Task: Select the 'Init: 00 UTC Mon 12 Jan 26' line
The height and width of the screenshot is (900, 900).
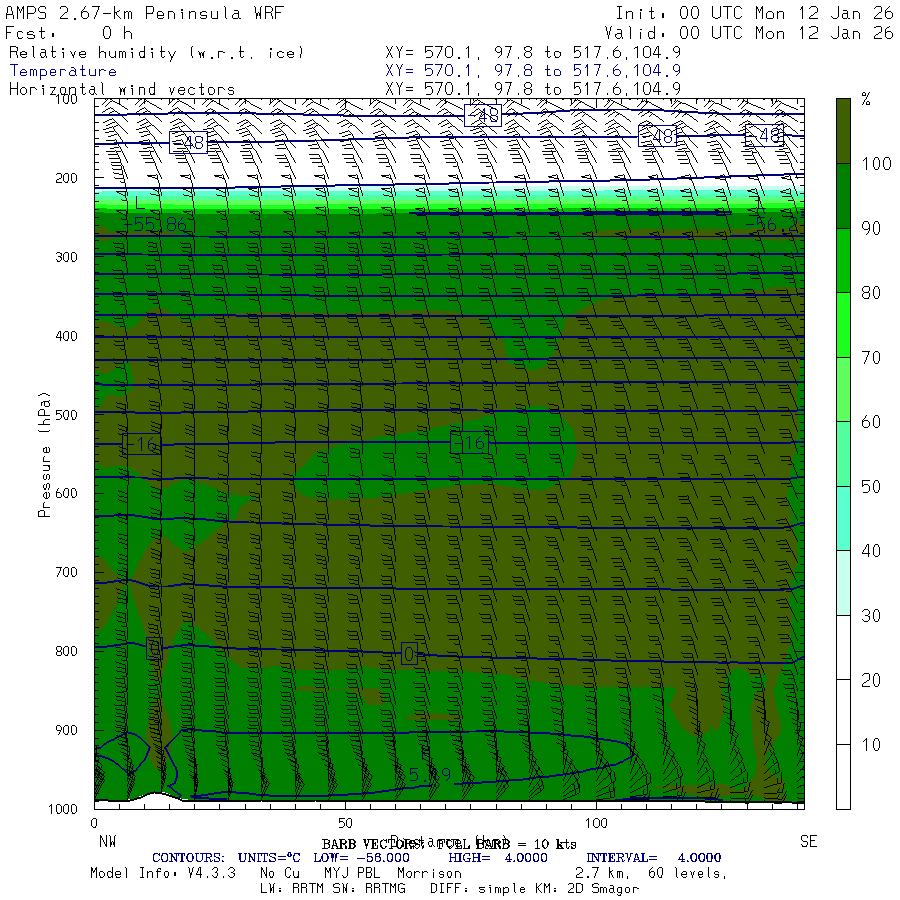Action: pyautogui.click(x=754, y=13)
